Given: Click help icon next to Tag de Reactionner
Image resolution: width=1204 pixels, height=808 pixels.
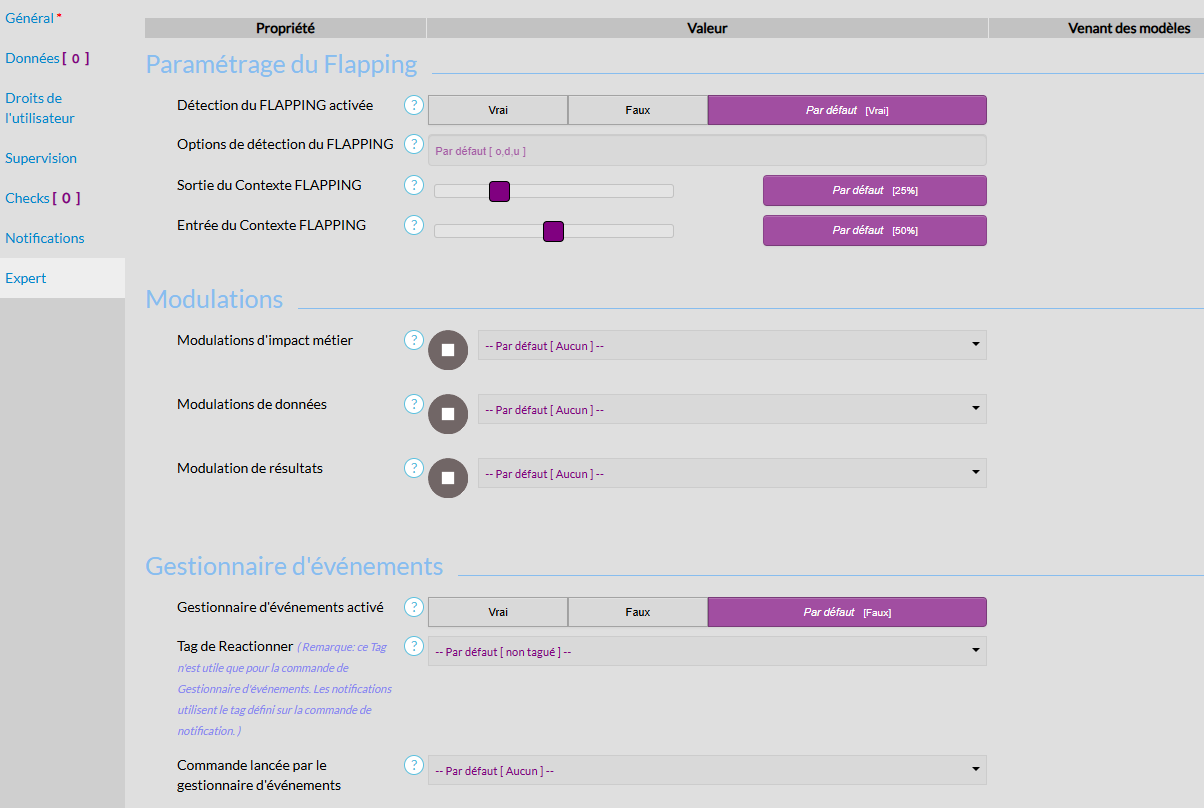Looking at the screenshot, I should tap(414, 647).
